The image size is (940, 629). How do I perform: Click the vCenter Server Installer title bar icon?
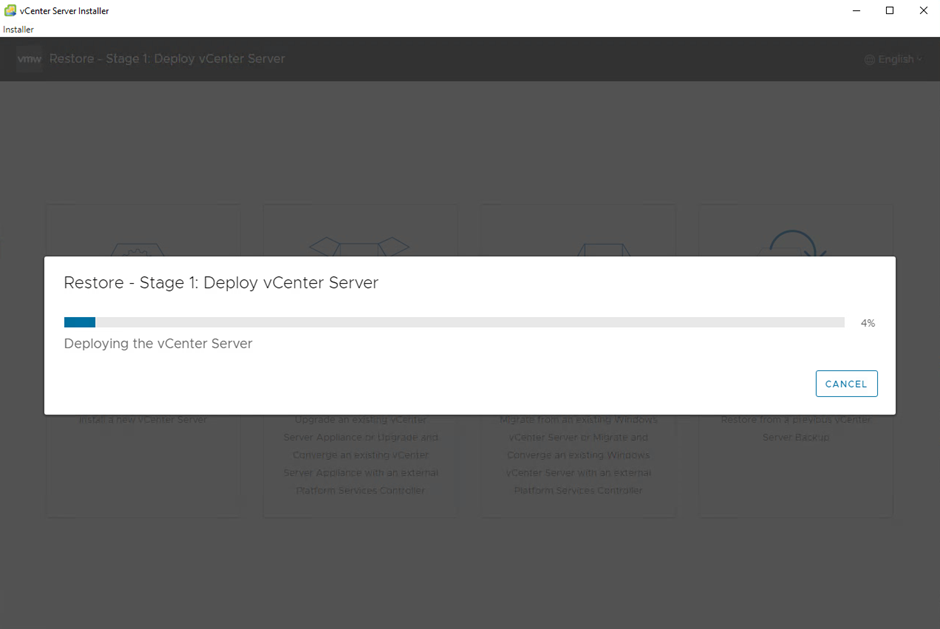tap(10, 10)
